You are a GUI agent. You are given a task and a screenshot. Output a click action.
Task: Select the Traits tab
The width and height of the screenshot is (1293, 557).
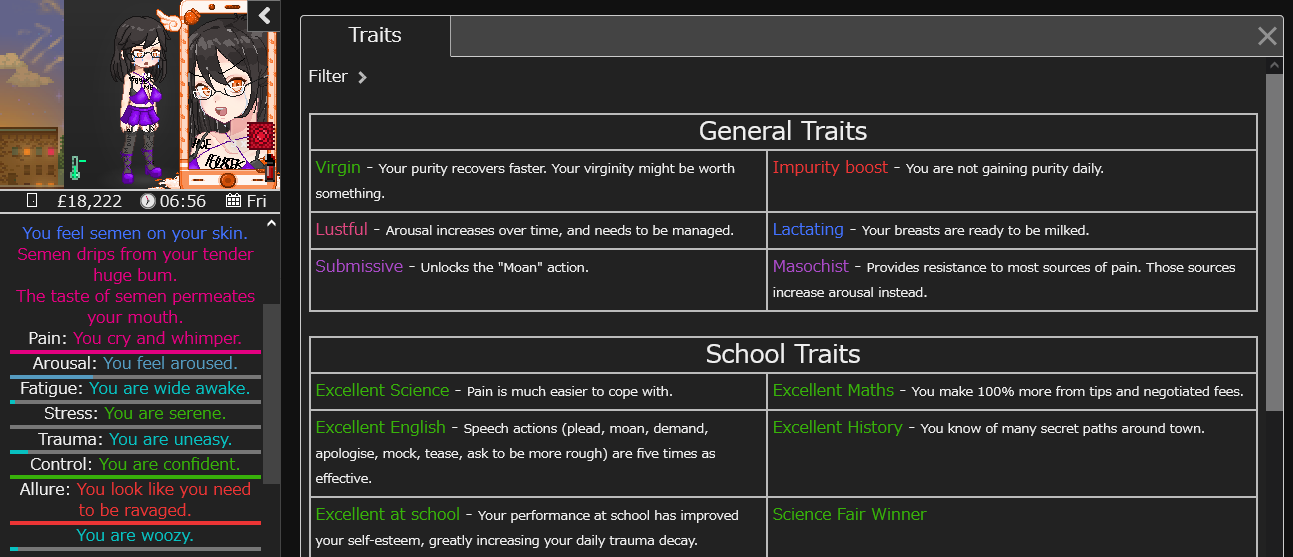pyautogui.click(x=375, y=35)
